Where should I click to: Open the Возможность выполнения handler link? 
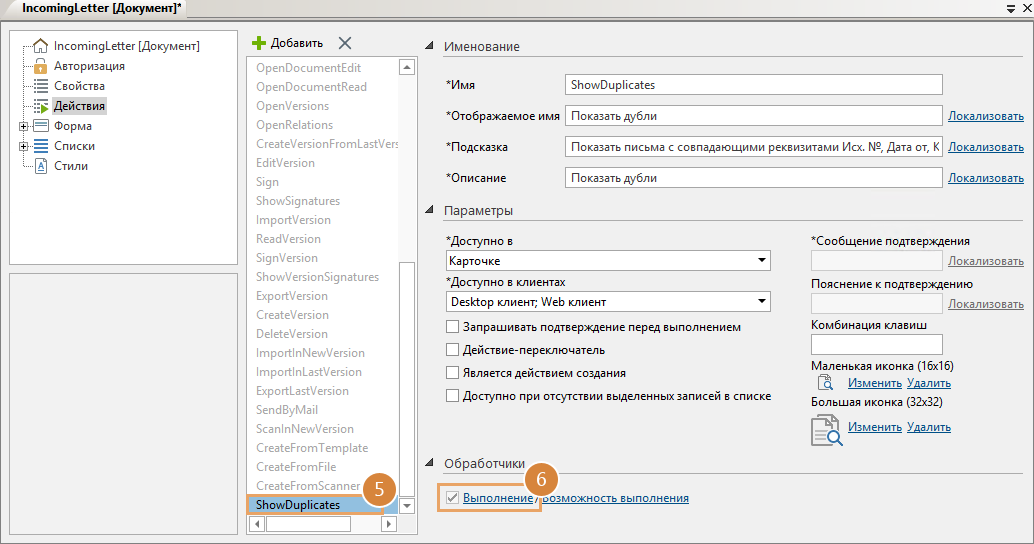(x=615, y=498)
